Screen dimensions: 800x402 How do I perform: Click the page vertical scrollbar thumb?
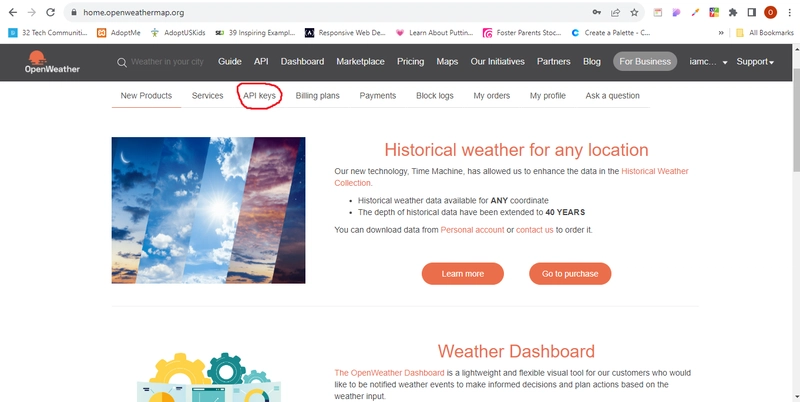(x=796, y=121)
